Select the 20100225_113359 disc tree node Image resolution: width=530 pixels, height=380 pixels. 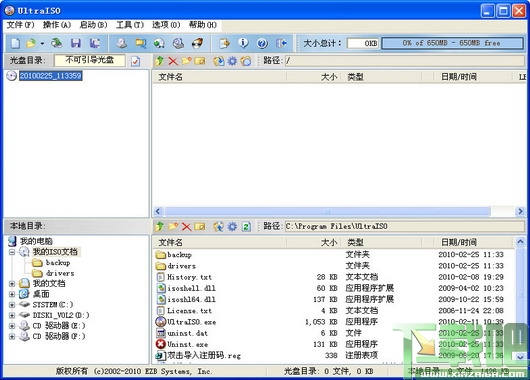pos(50,76)
